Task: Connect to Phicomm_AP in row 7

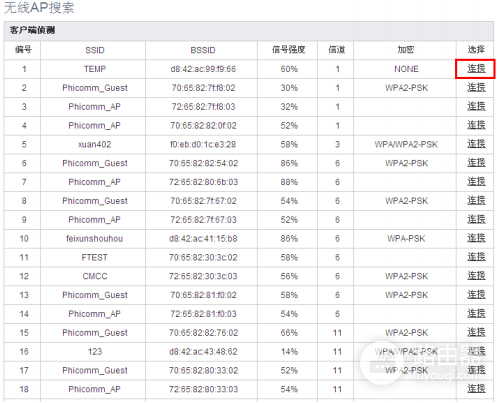Action: (476, 182)
